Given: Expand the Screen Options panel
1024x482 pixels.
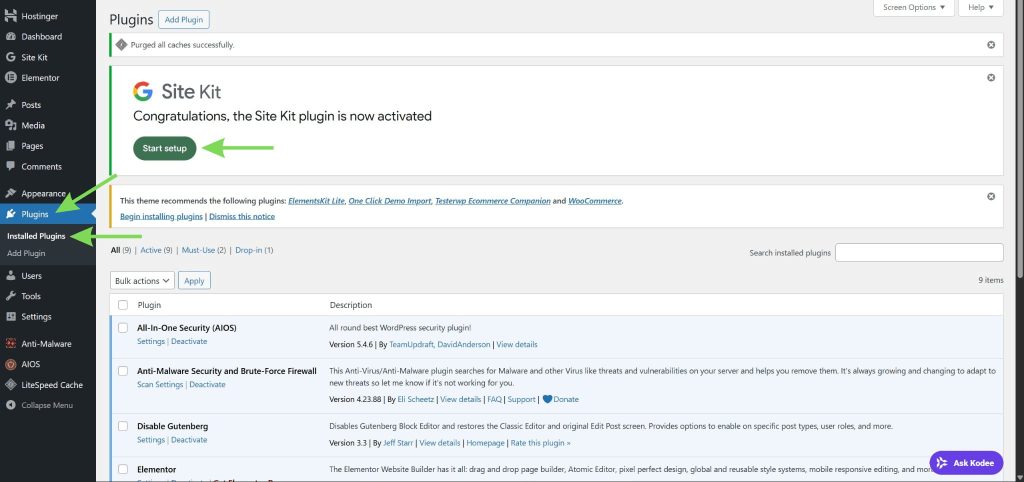Looking at the screenshot, I should click(x=914, y=8).
